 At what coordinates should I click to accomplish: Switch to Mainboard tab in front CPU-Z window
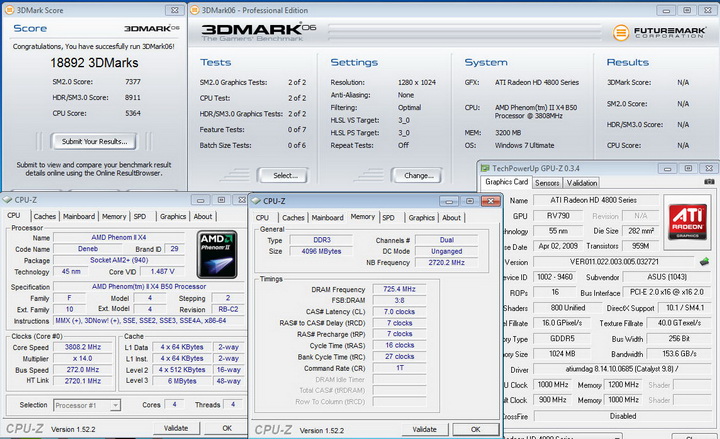(327, 218)
